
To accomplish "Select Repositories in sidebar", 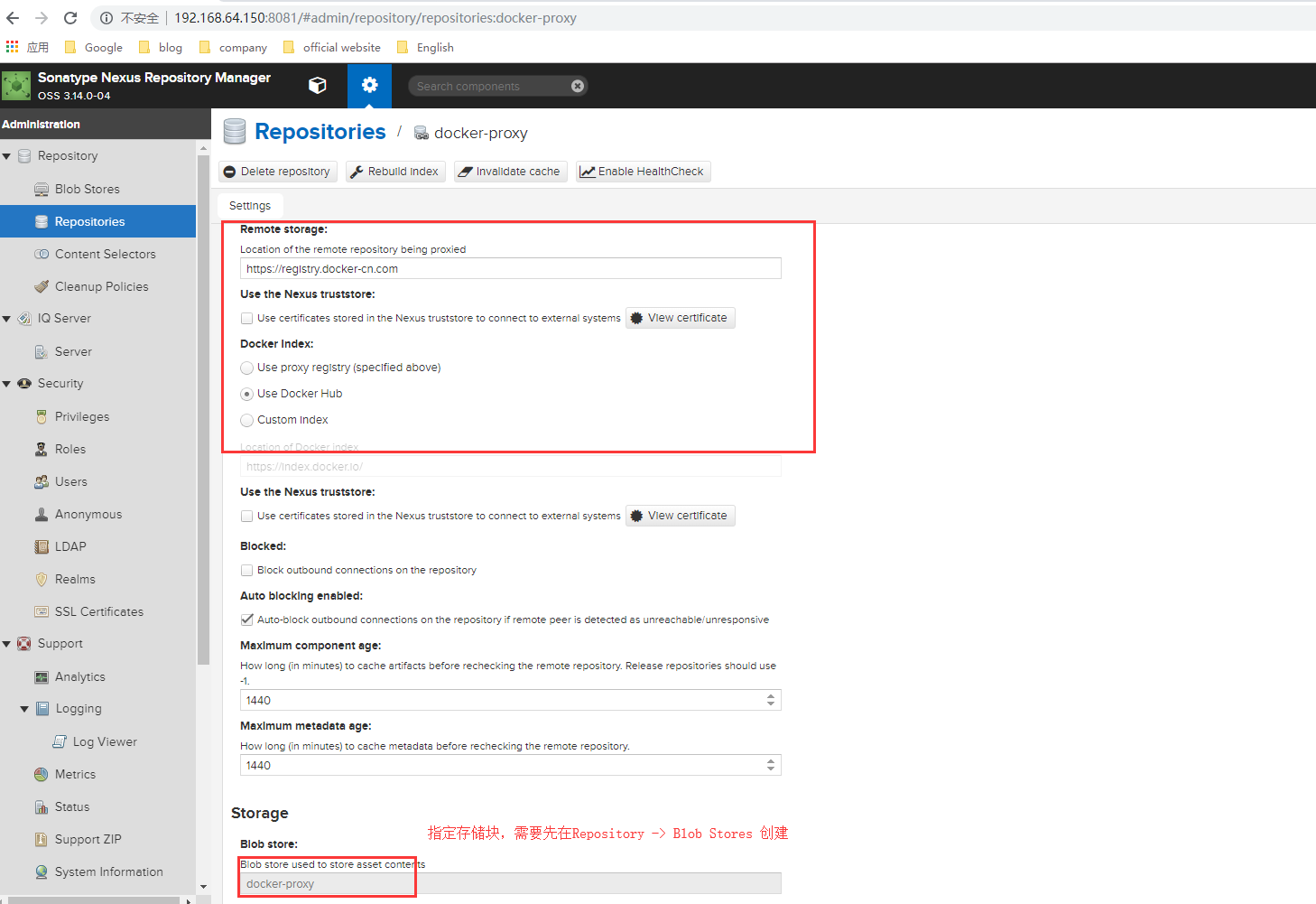I will (89, 221).
